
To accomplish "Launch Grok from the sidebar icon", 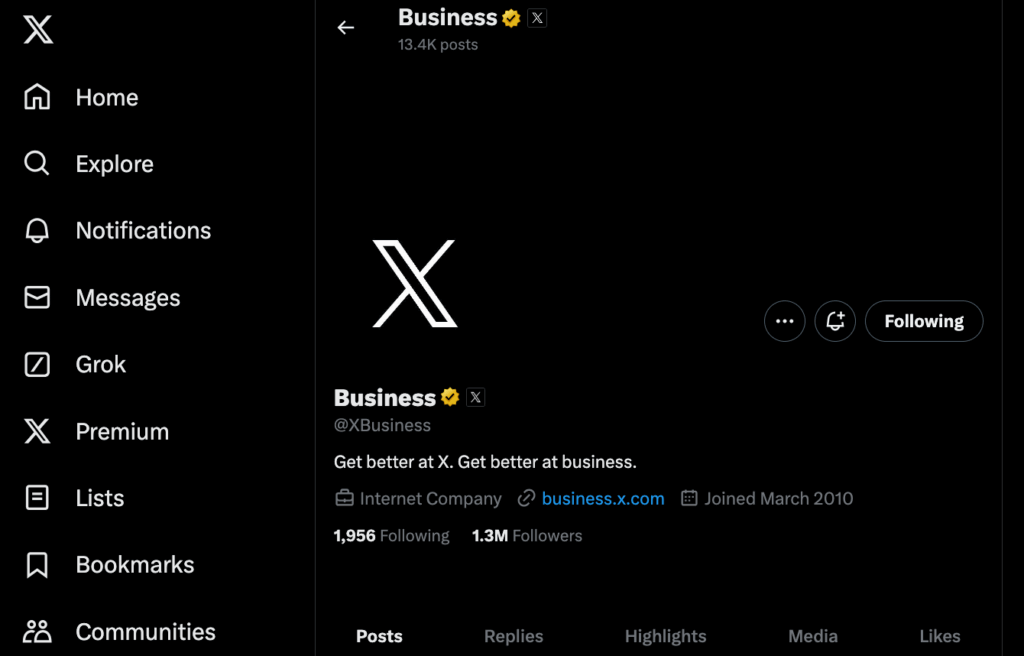I will point(37,364).
